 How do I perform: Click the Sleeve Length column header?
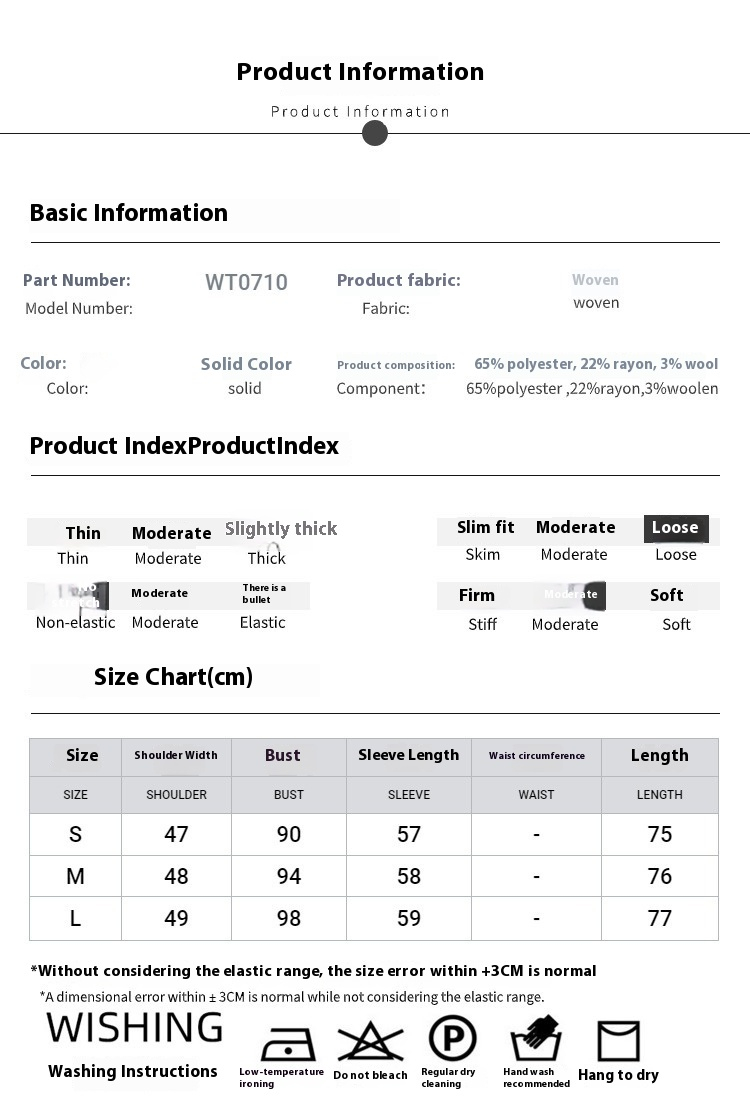409,758
